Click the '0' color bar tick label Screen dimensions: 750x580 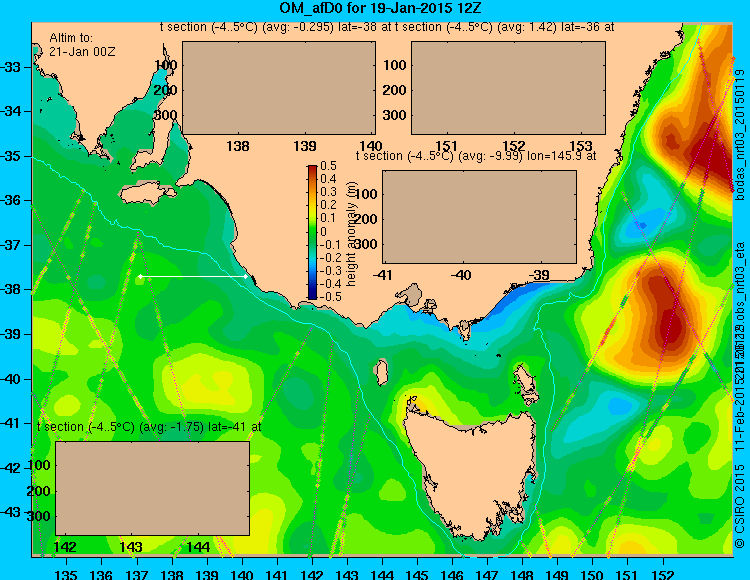tap(323, 232)
